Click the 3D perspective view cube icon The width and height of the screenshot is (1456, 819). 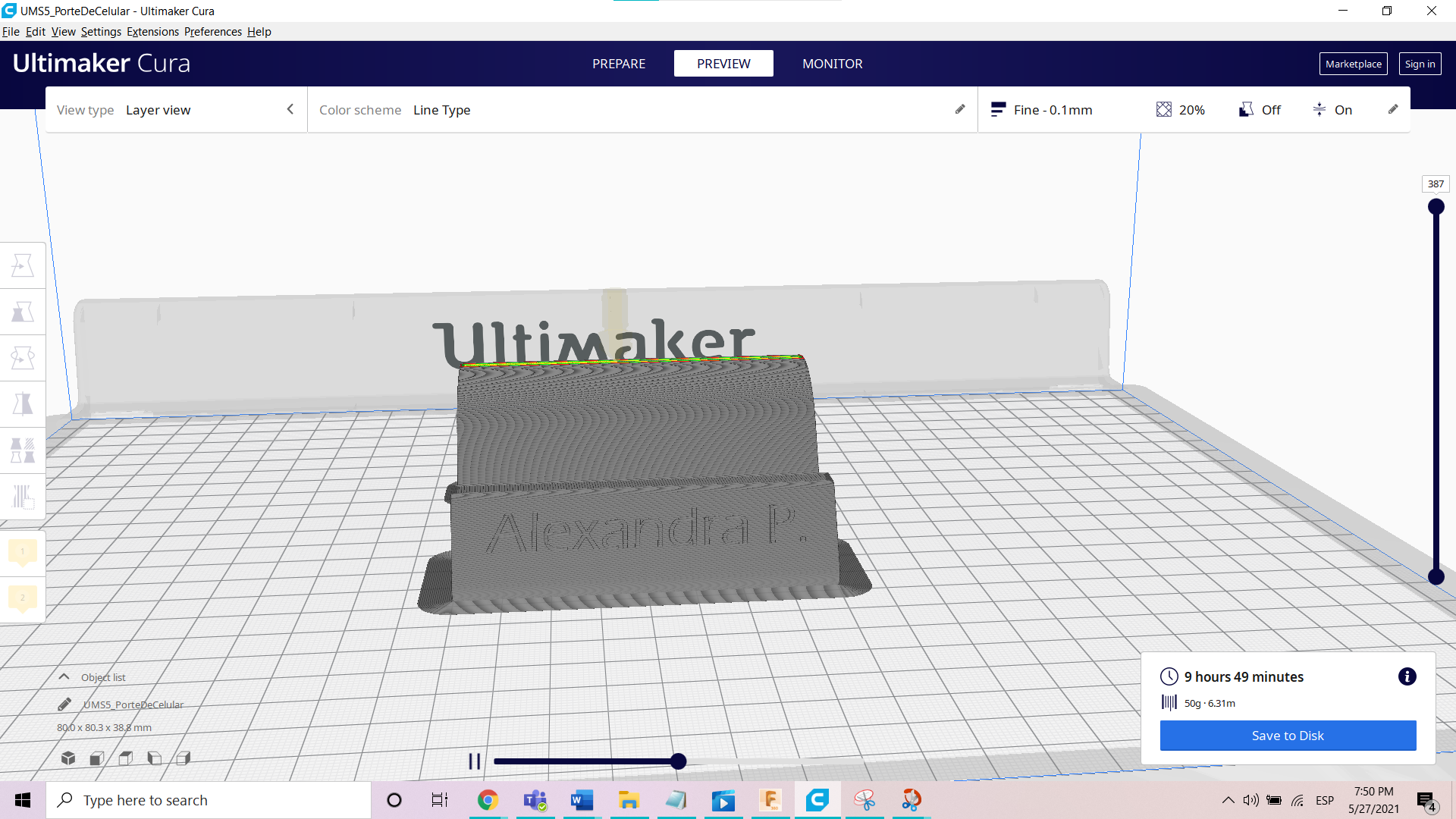pyautogui.click(x=68, y=758)
